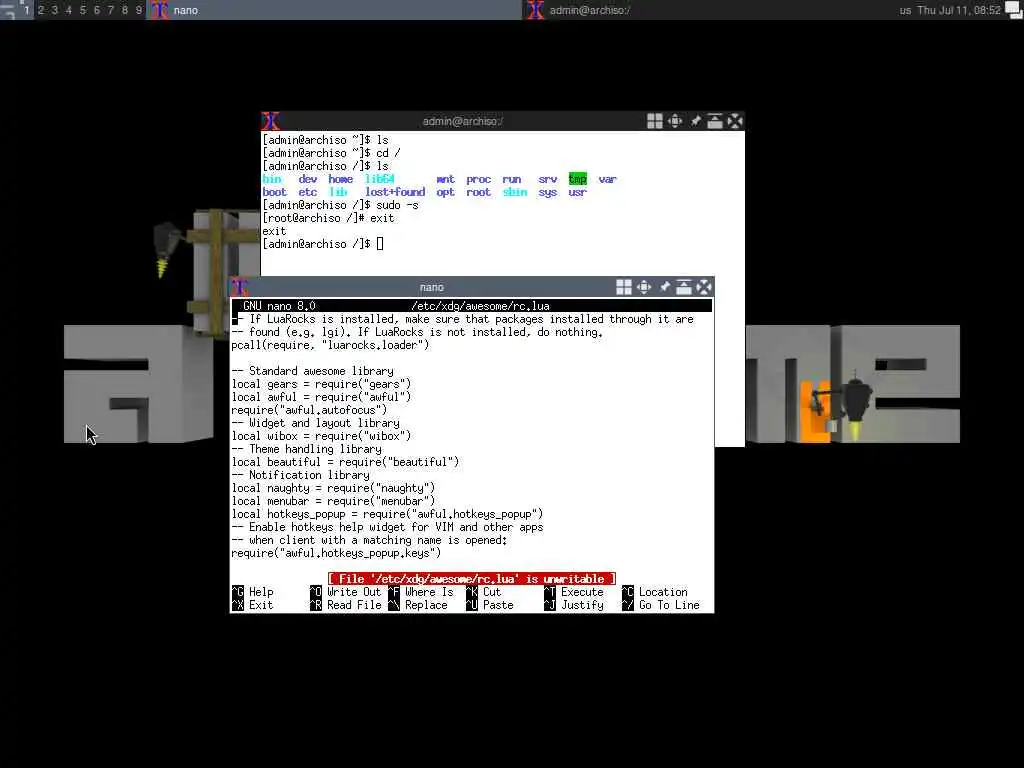Toggle sticky pin on the admin@archiso terminal window
Image resolution: width=1024 pixels, height=768 pixels.
[x=695, y=121]
